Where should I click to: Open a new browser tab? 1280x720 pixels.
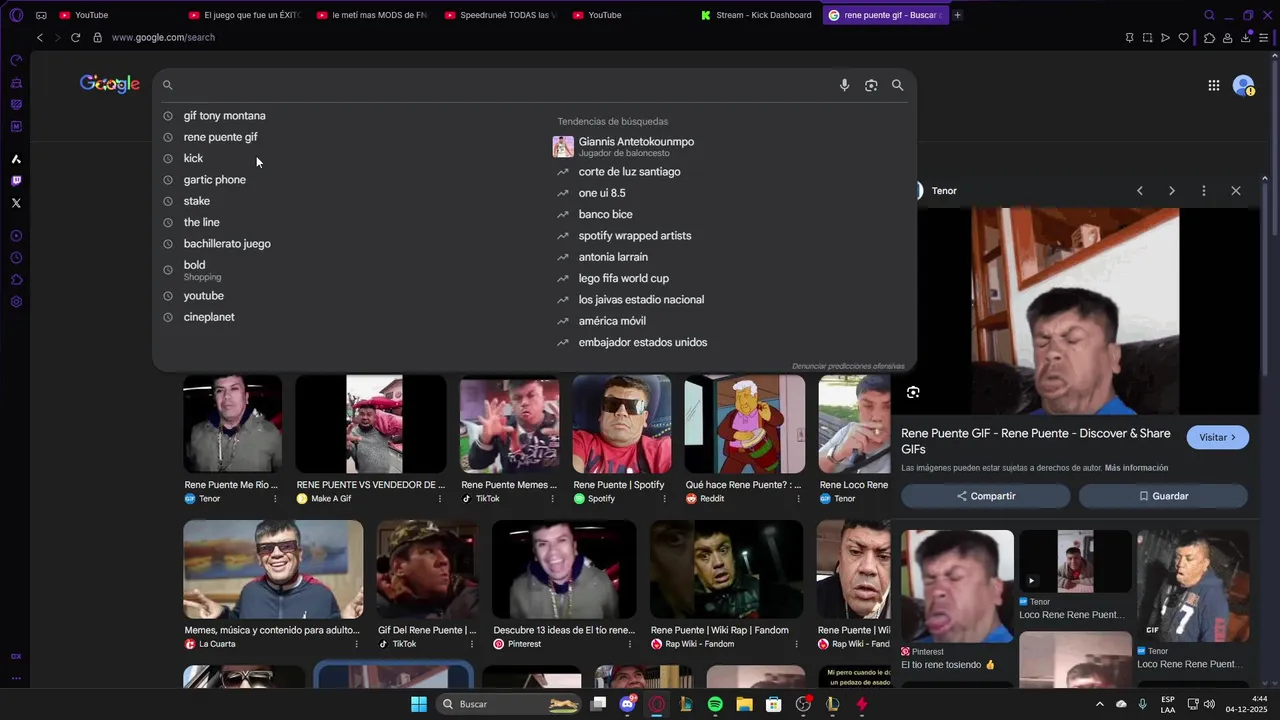tap(957, 15)
